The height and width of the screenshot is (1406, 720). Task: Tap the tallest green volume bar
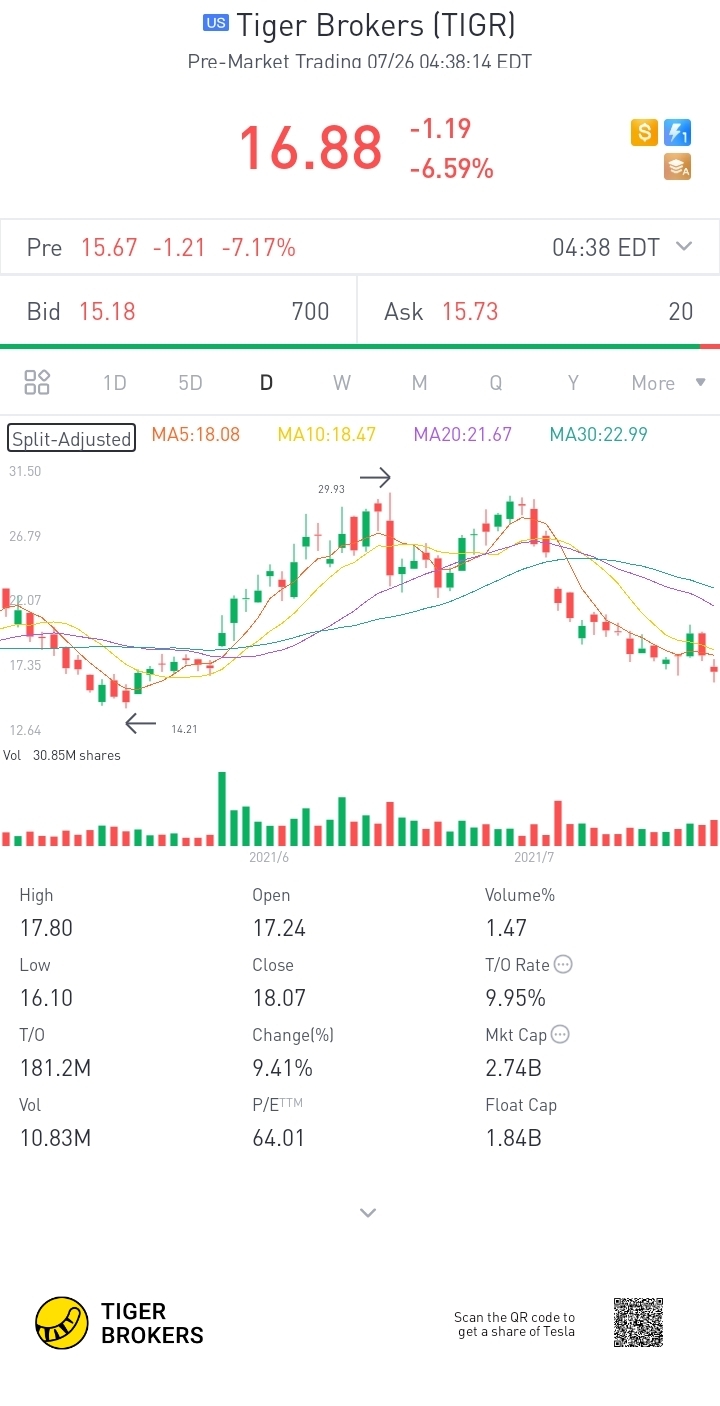click(222, 808)
